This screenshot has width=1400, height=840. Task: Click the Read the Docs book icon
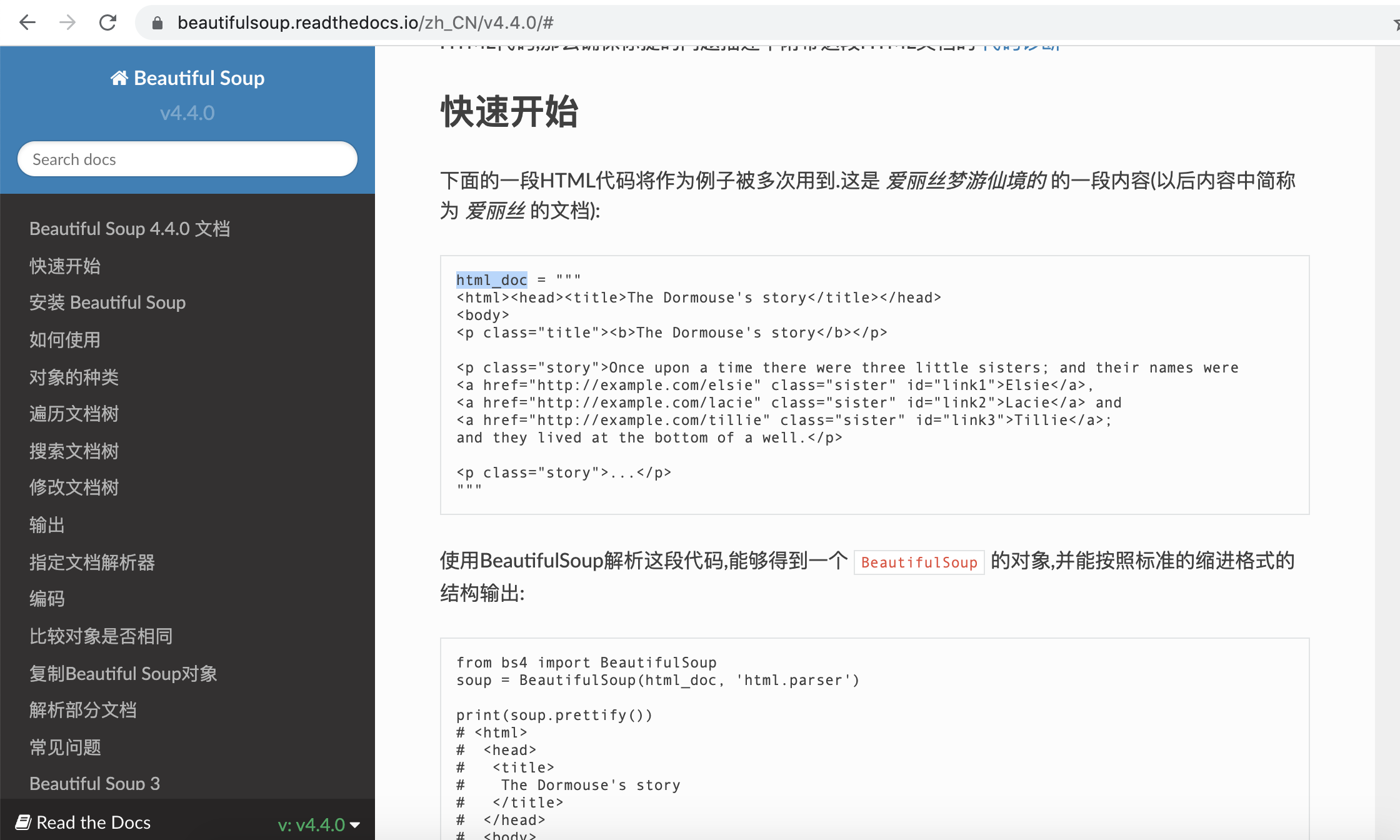pyautogui.click(x=23, y=822)
